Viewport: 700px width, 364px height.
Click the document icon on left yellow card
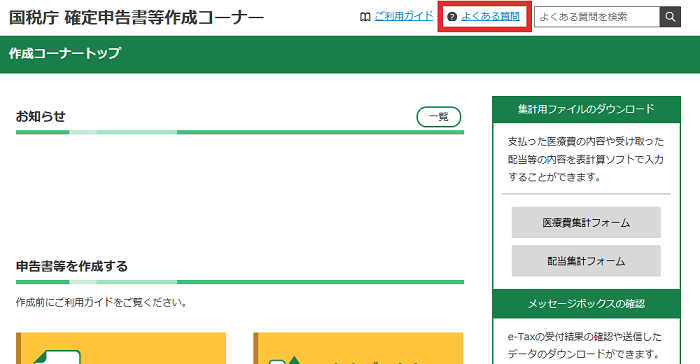(x=58, y=357)
